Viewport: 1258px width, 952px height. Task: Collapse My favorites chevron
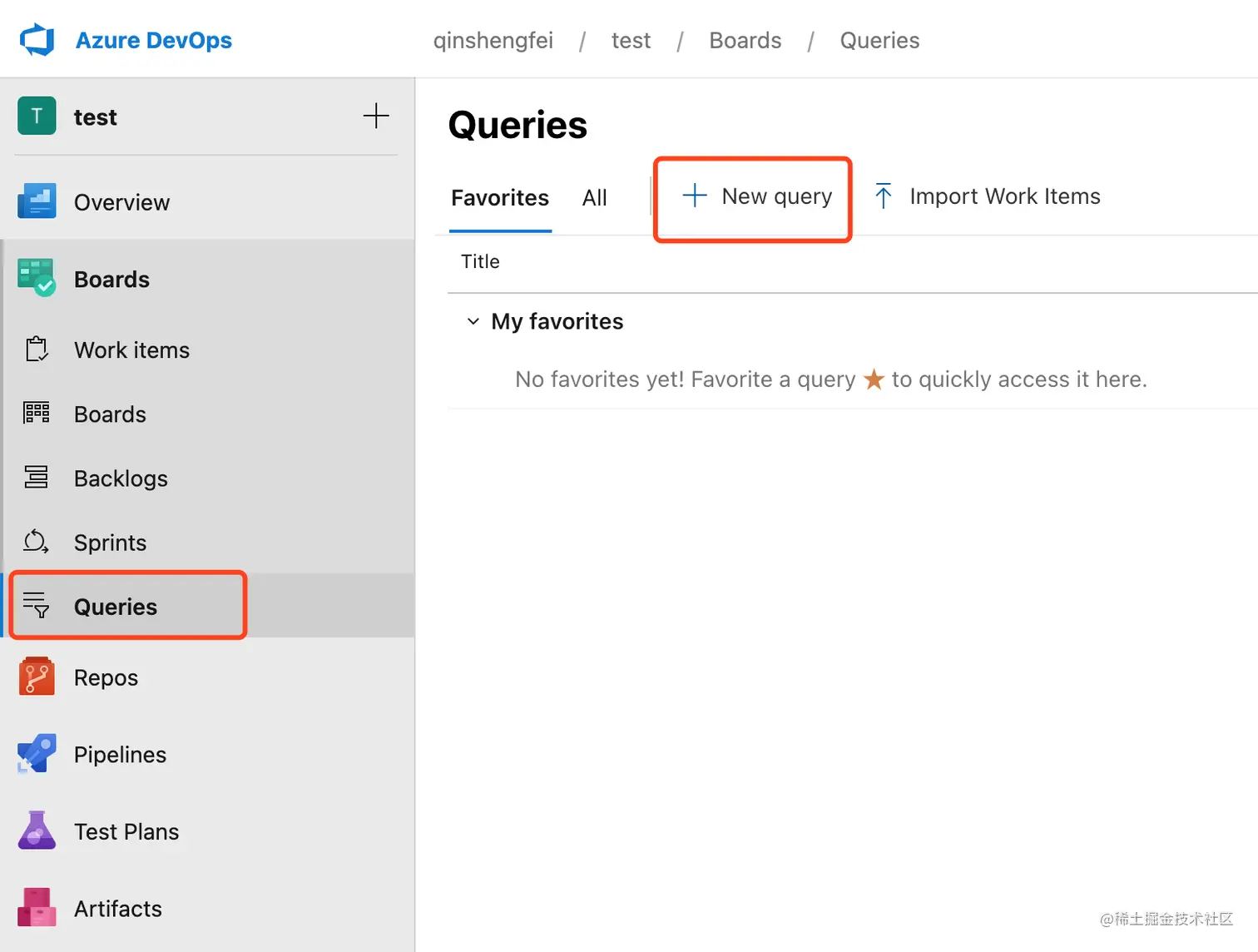point(473,321)
